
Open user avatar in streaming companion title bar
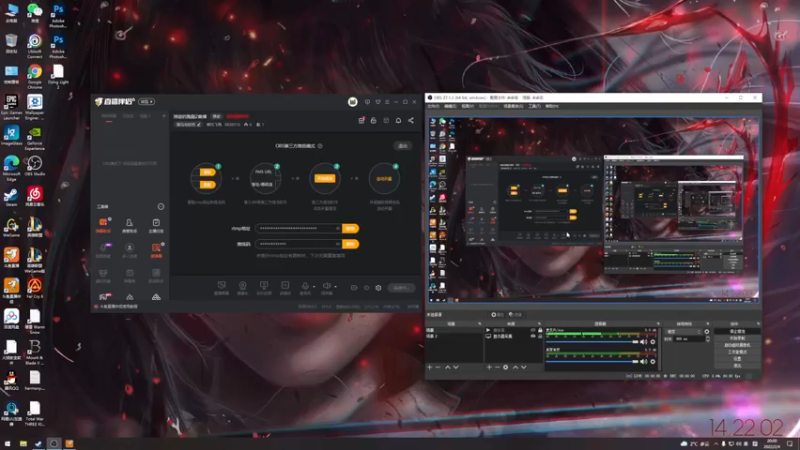353,102
